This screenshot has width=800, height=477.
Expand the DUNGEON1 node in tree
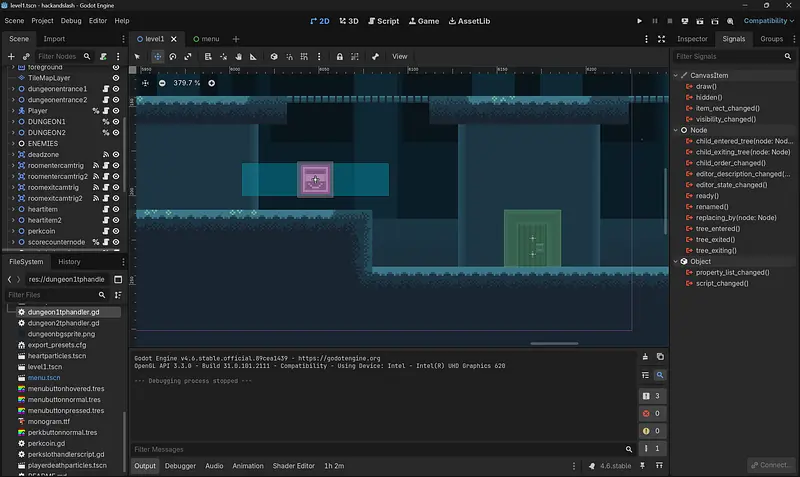coord(12,121)
